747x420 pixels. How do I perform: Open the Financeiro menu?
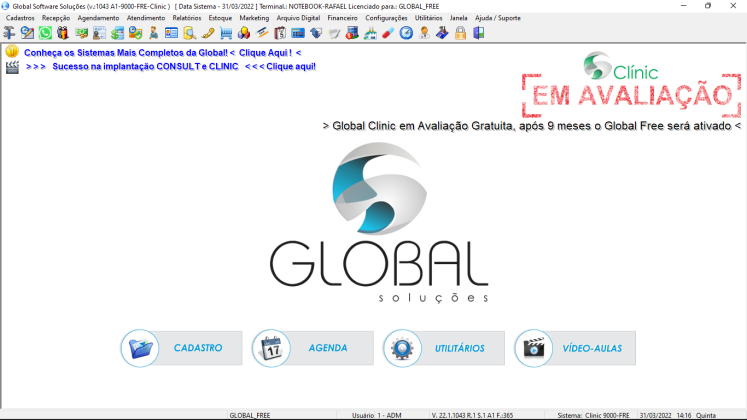point(342,18)
